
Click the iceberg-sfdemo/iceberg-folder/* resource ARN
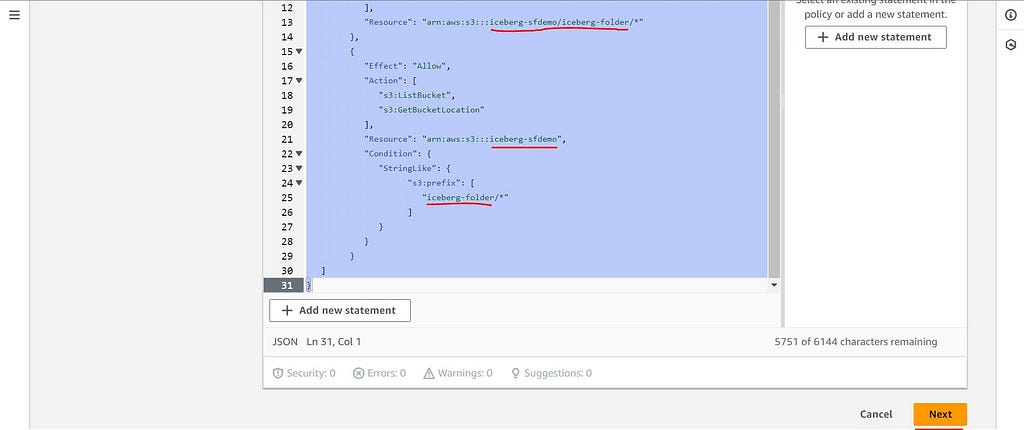[534, 22]
